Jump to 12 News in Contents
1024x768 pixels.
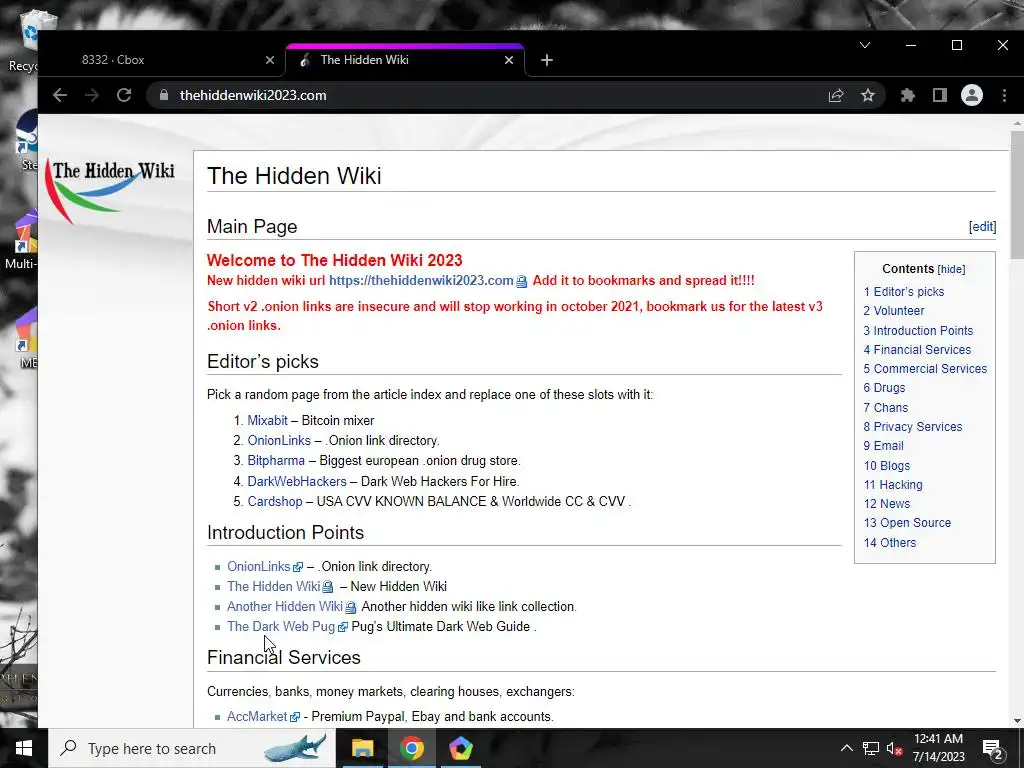pos(887,504)
